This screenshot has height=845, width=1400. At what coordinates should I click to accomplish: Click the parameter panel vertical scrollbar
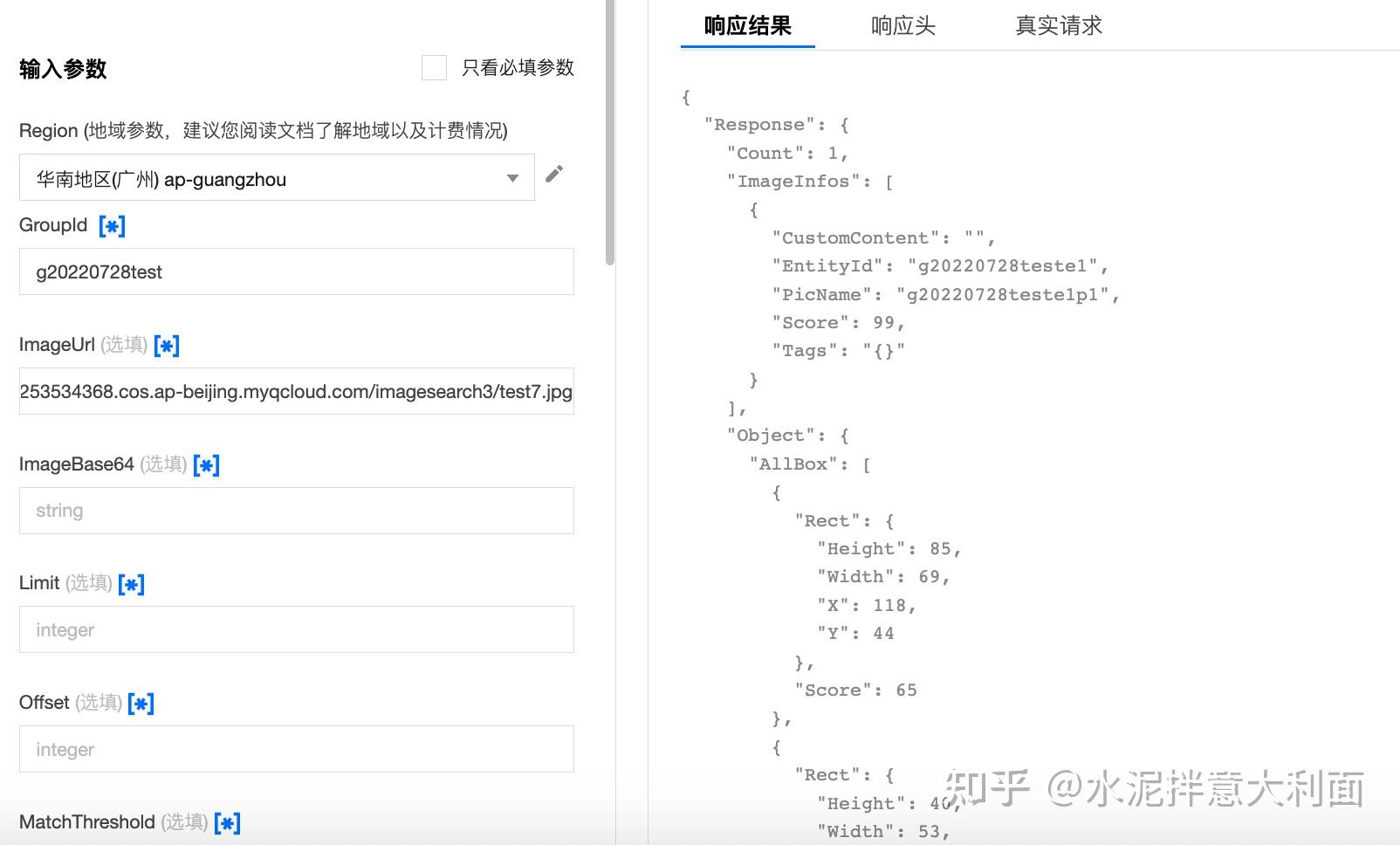tap(610, 131)
